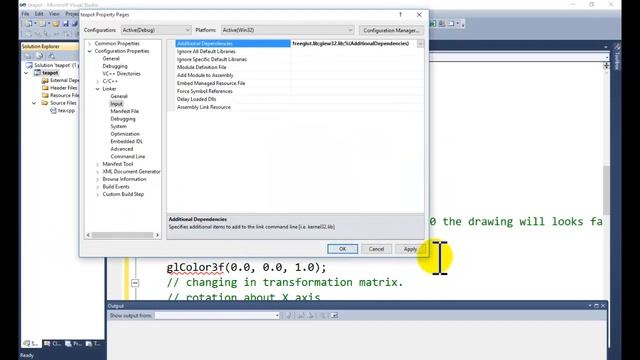Click Find Message in Code icon in Output
This screenshot has height=360, width=640.
289,316
